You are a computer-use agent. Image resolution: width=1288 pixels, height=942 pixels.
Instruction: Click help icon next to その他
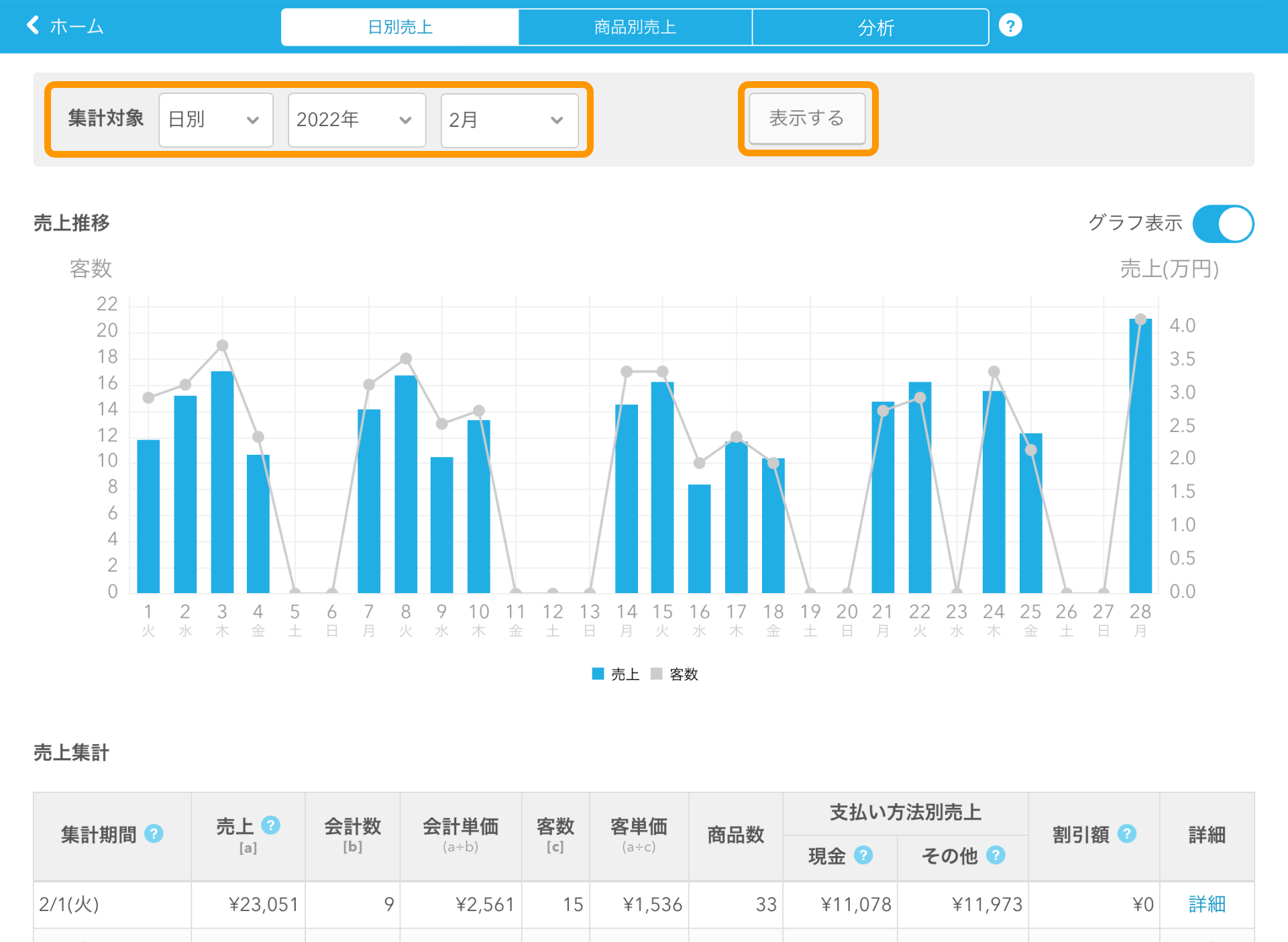pyautogui.click(x=996, y=855)
